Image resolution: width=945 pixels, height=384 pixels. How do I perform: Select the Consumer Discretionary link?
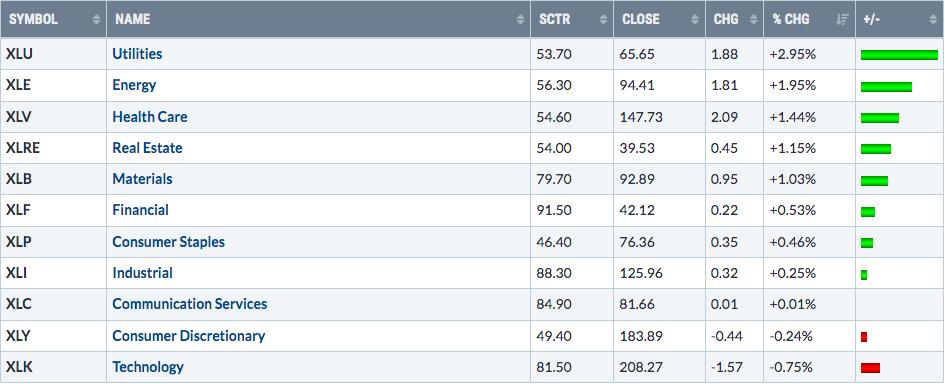pyautogui.click(x=189, y=335)
